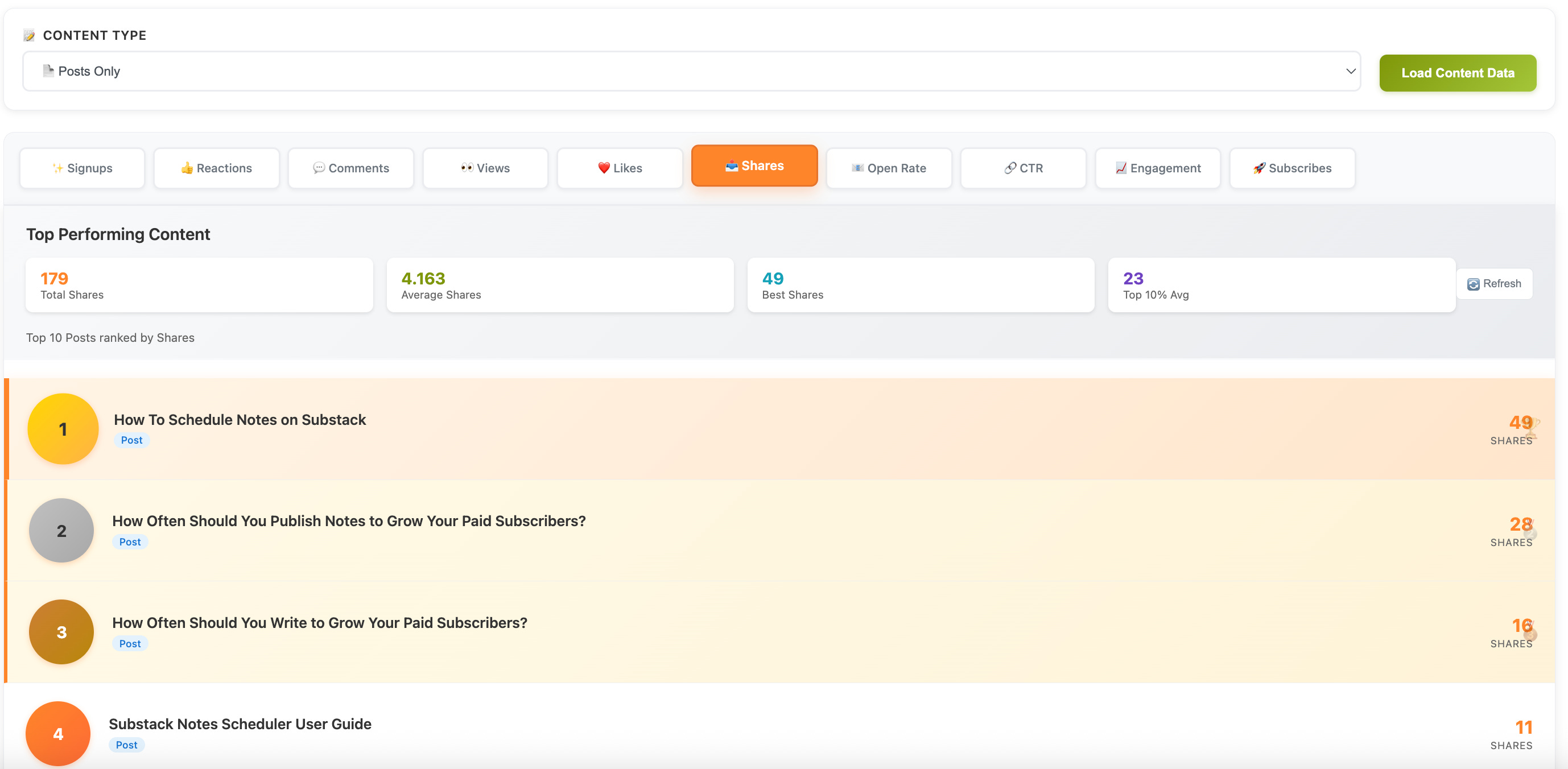The height and width of the screenshot is (769, 1568).
Task: Click the orange rank 4 badge
Action: coord(59,734)
